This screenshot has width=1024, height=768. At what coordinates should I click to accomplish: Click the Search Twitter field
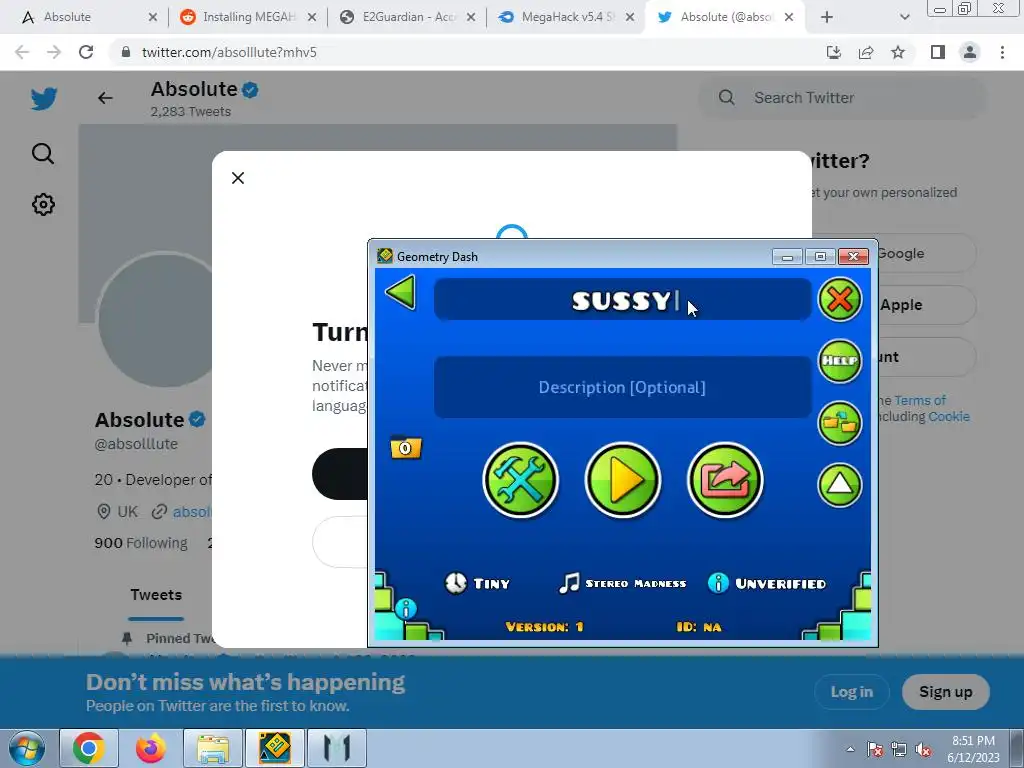click(842, 98)
